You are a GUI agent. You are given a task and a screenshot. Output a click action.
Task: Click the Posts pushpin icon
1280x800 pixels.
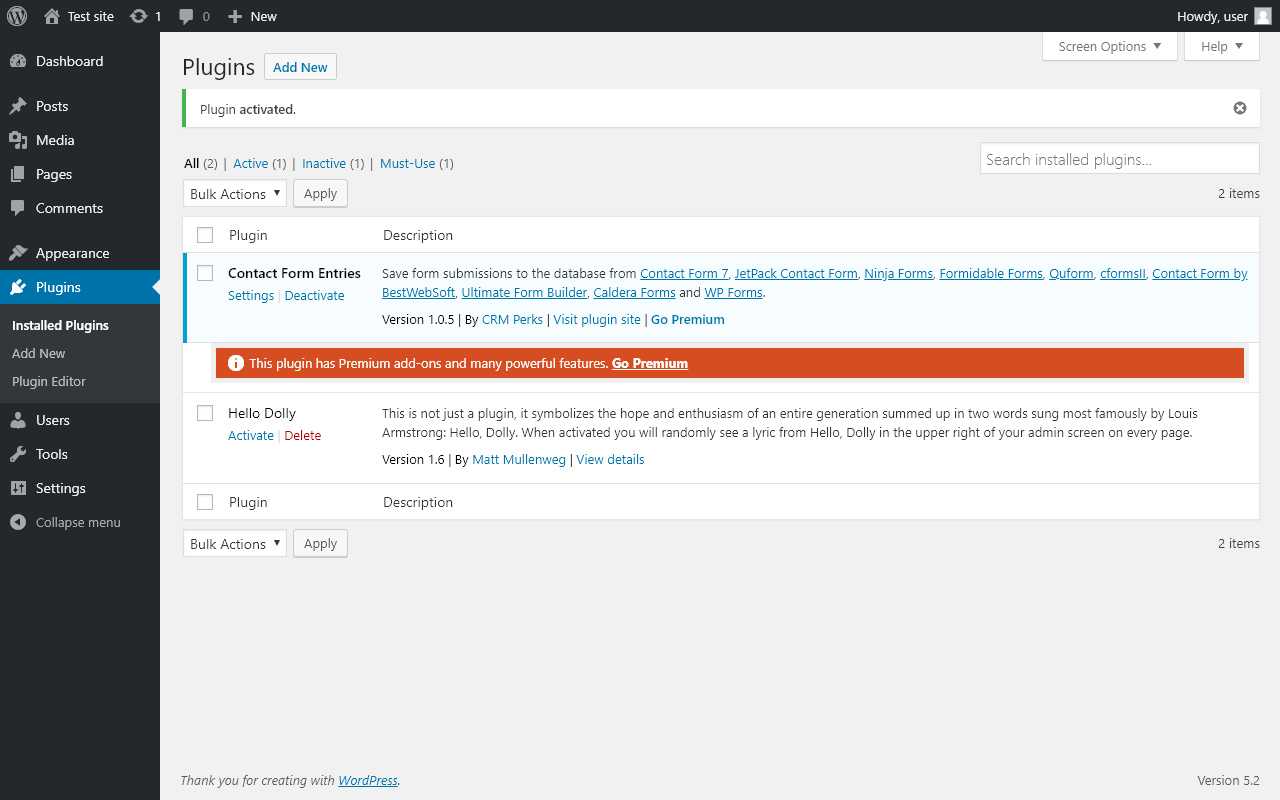click(x=18, y=106)
